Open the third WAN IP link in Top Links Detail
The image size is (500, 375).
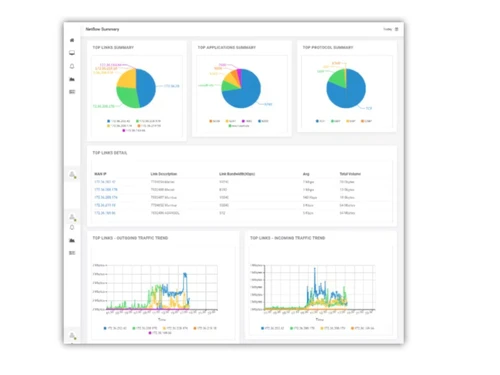pos(106,197)
